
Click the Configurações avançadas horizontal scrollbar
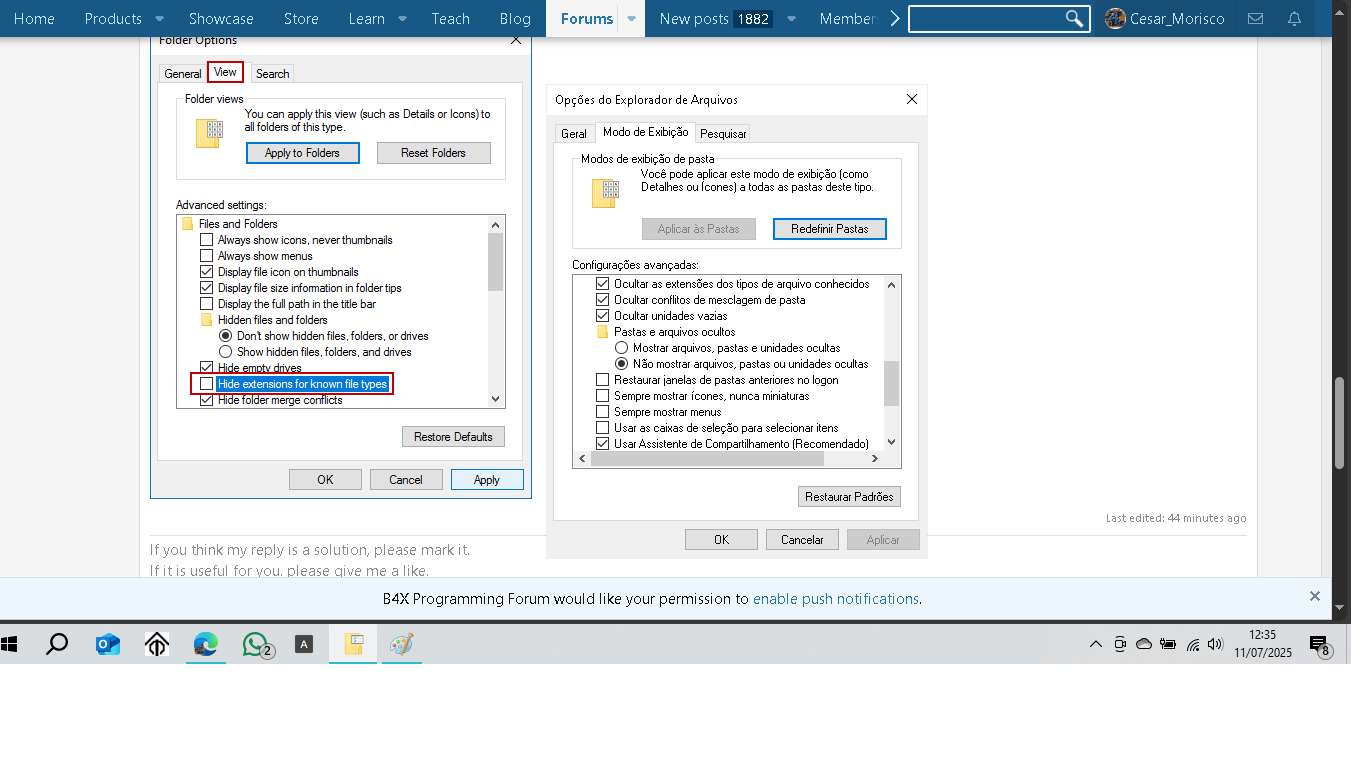(706, 459)
